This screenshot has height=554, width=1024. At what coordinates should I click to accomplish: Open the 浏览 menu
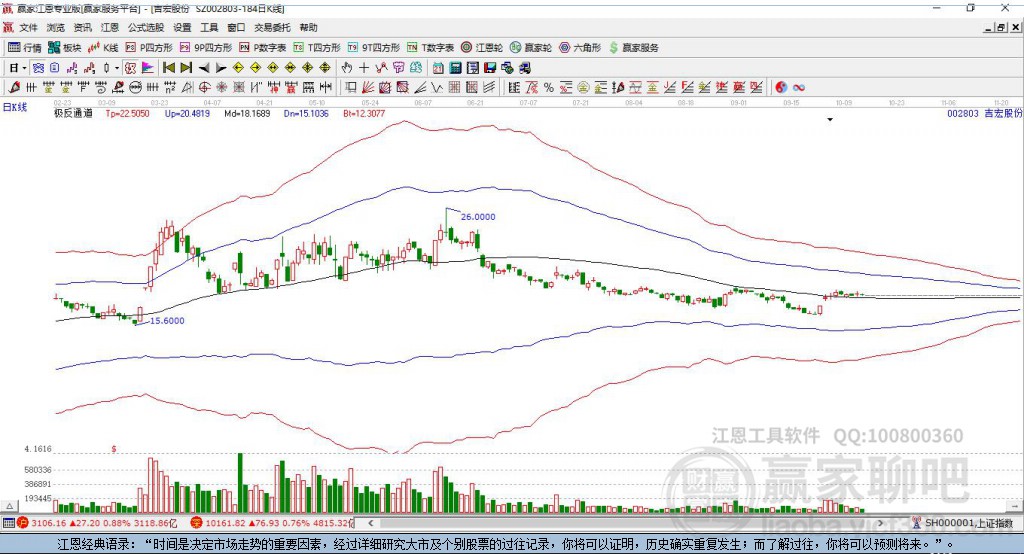tap(56, 27)
